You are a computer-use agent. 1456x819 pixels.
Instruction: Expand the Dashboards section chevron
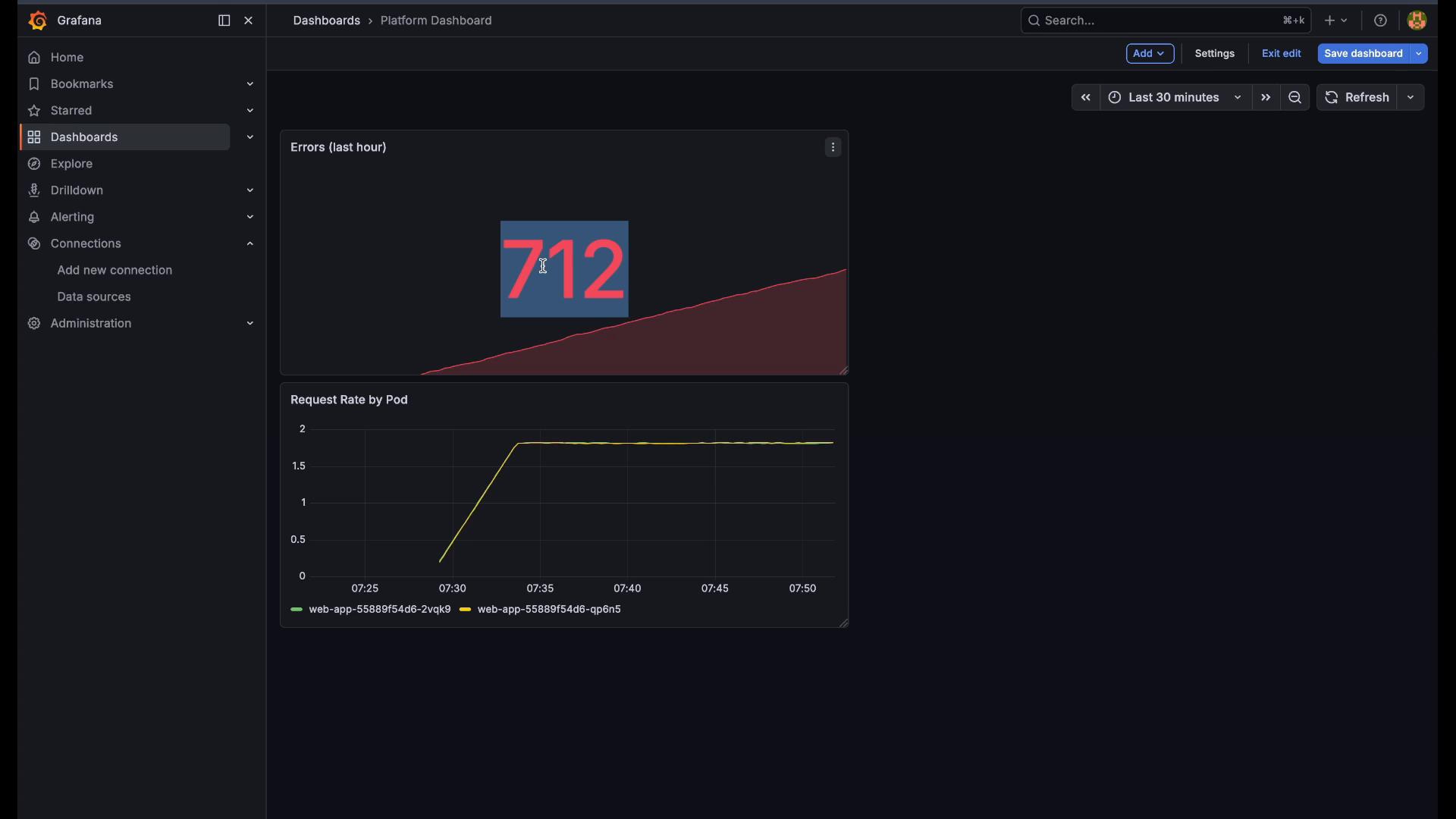tap(249, 137)
